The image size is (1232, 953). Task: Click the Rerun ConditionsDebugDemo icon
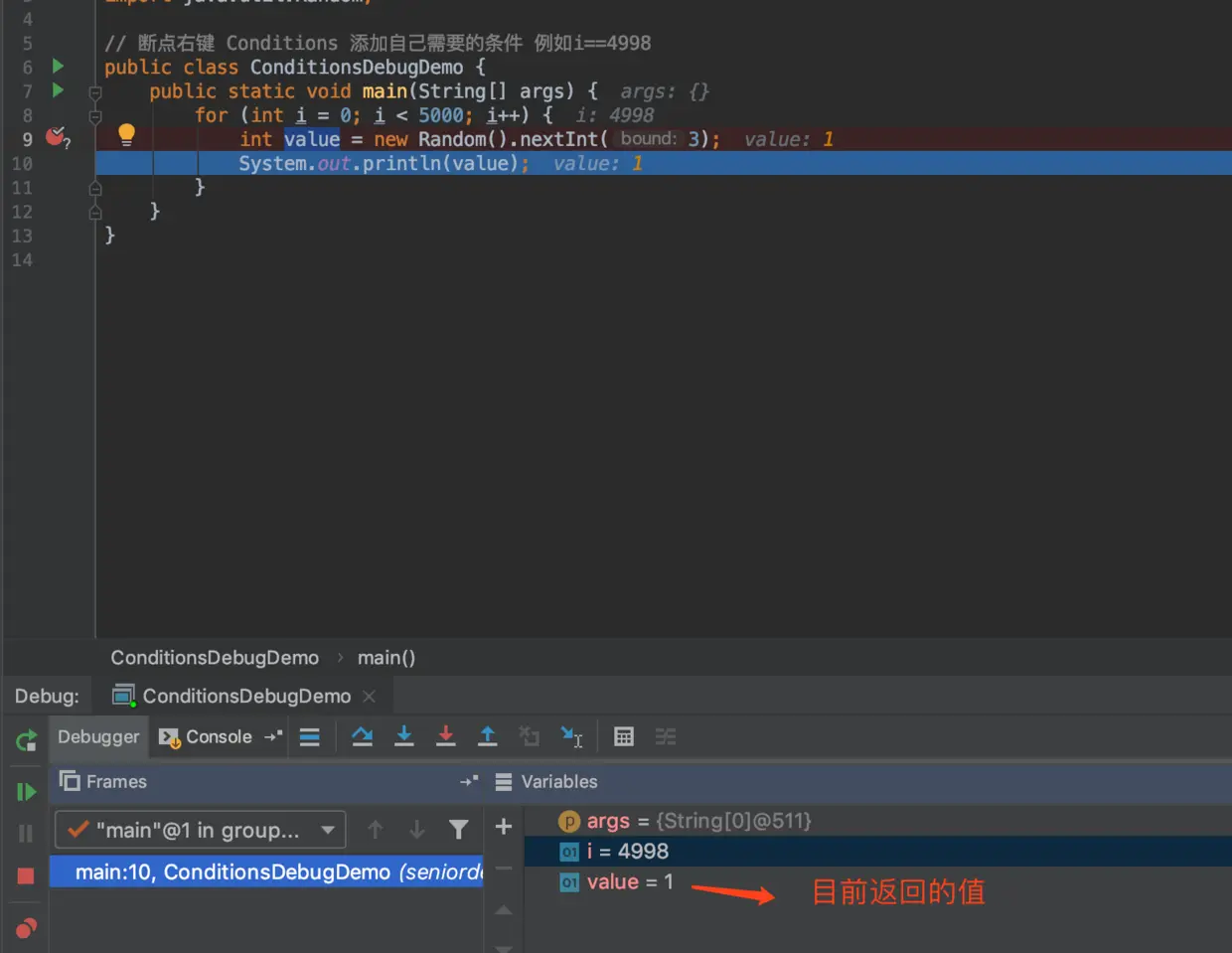[27, 739]
